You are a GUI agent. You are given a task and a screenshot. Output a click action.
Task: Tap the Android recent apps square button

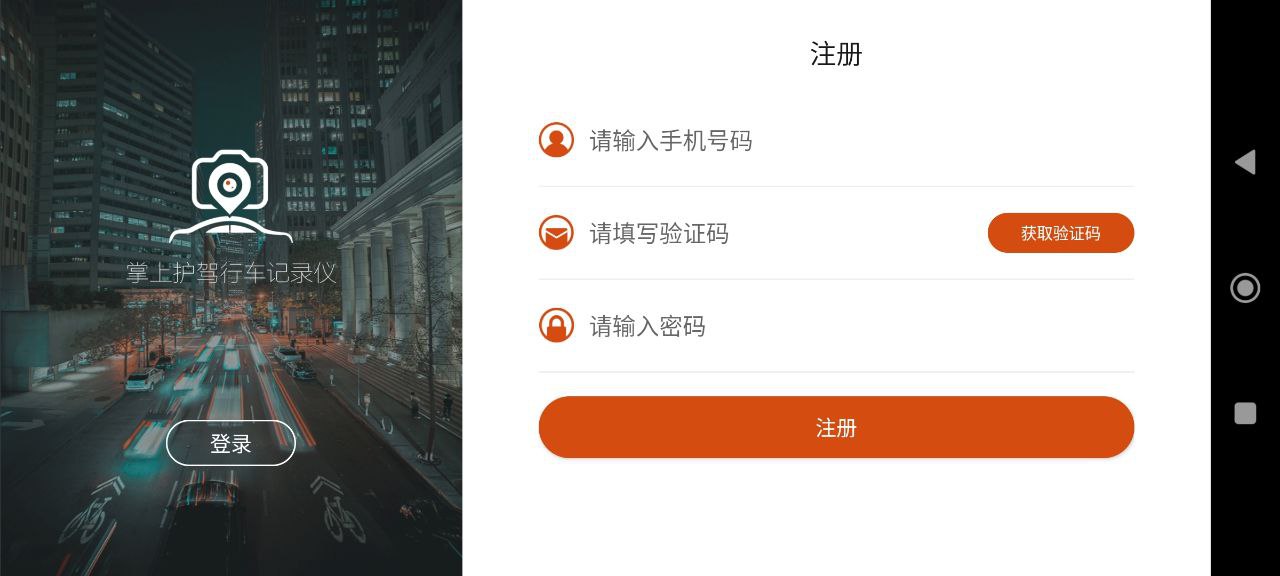[x=1245, y=413]
